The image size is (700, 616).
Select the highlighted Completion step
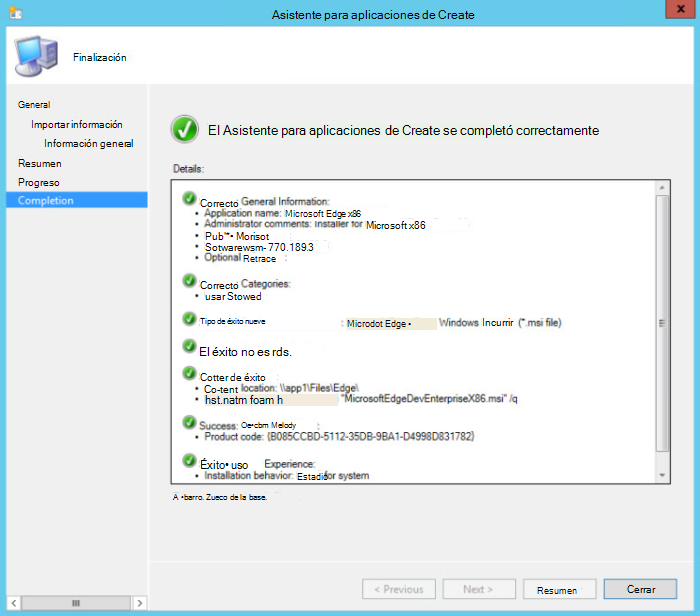(77, 200)
